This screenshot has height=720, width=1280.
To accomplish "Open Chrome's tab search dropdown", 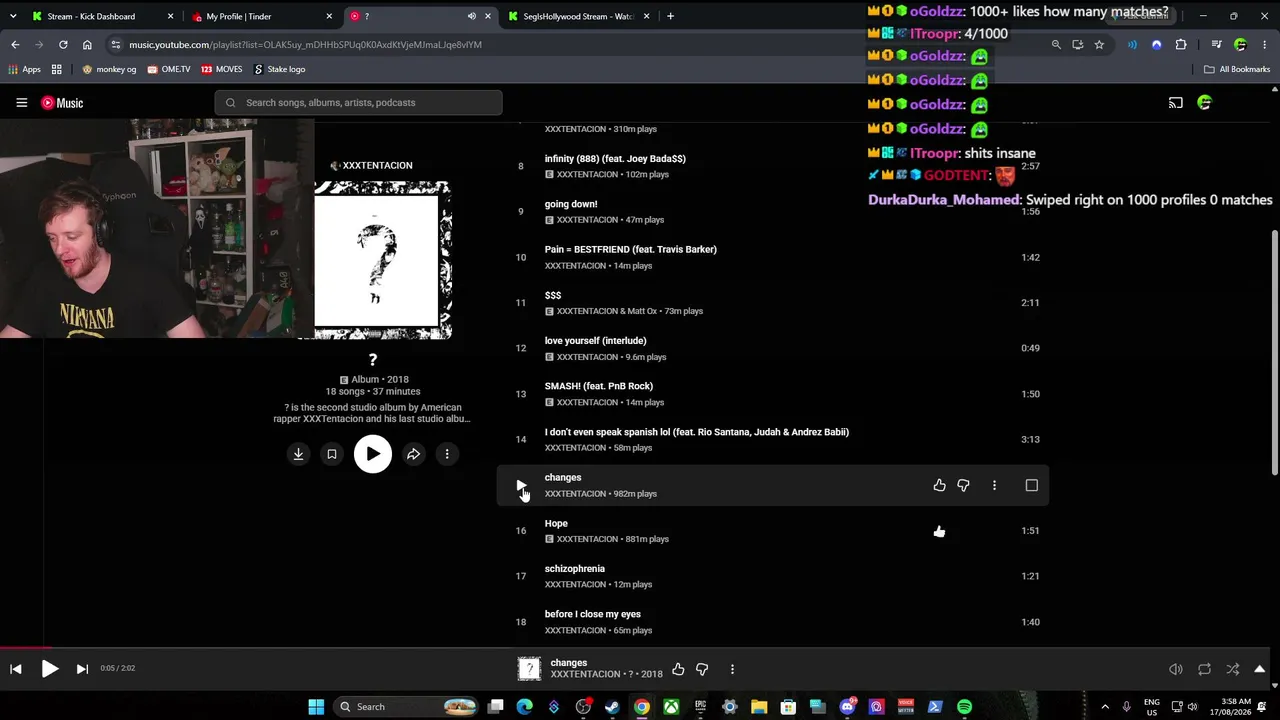I will (x=13, y=16).
